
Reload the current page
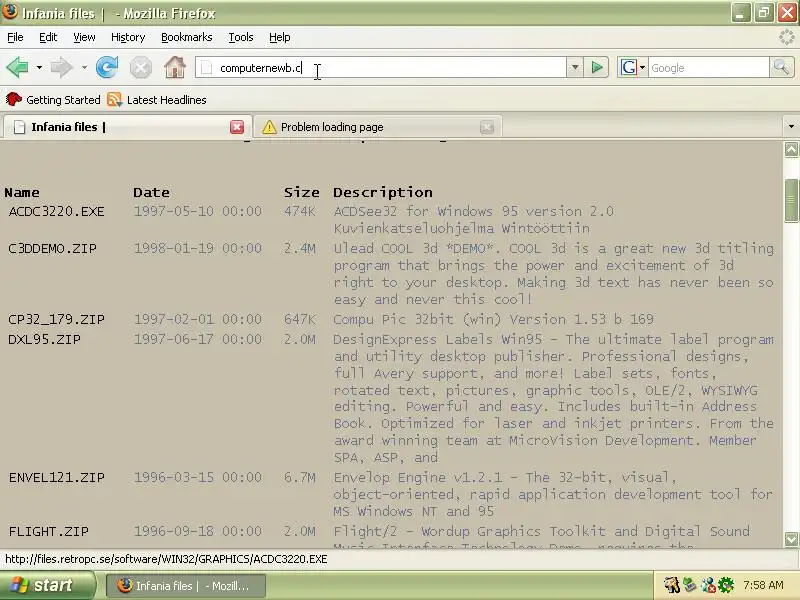(107, 67)
